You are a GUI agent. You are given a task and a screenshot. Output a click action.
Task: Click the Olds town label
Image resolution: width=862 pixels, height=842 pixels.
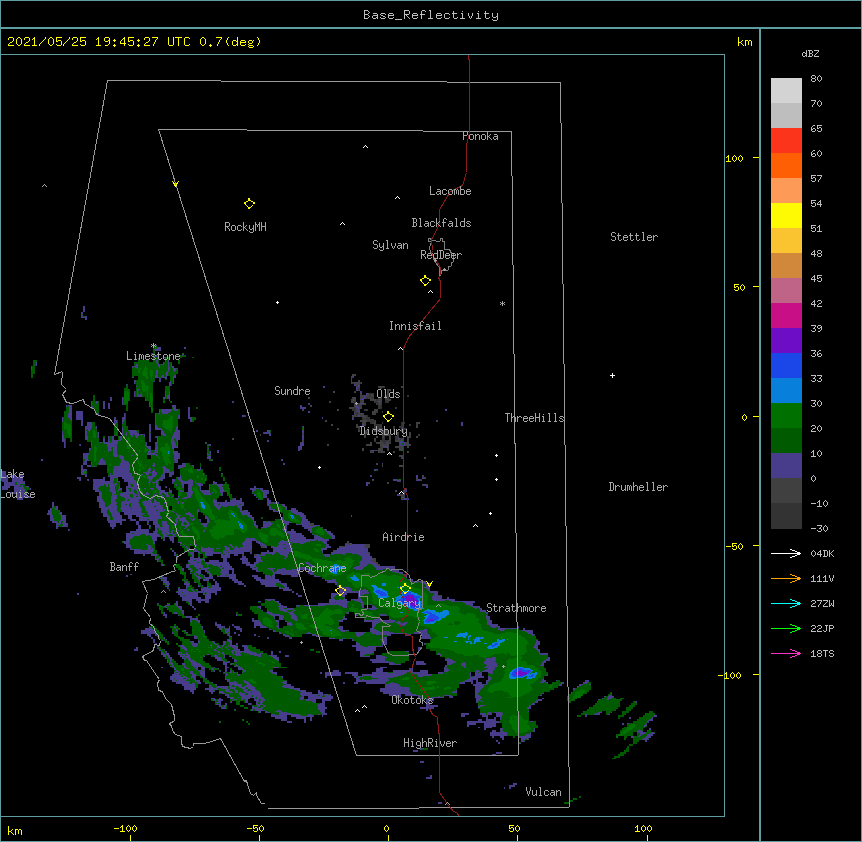tap(388, 394)
